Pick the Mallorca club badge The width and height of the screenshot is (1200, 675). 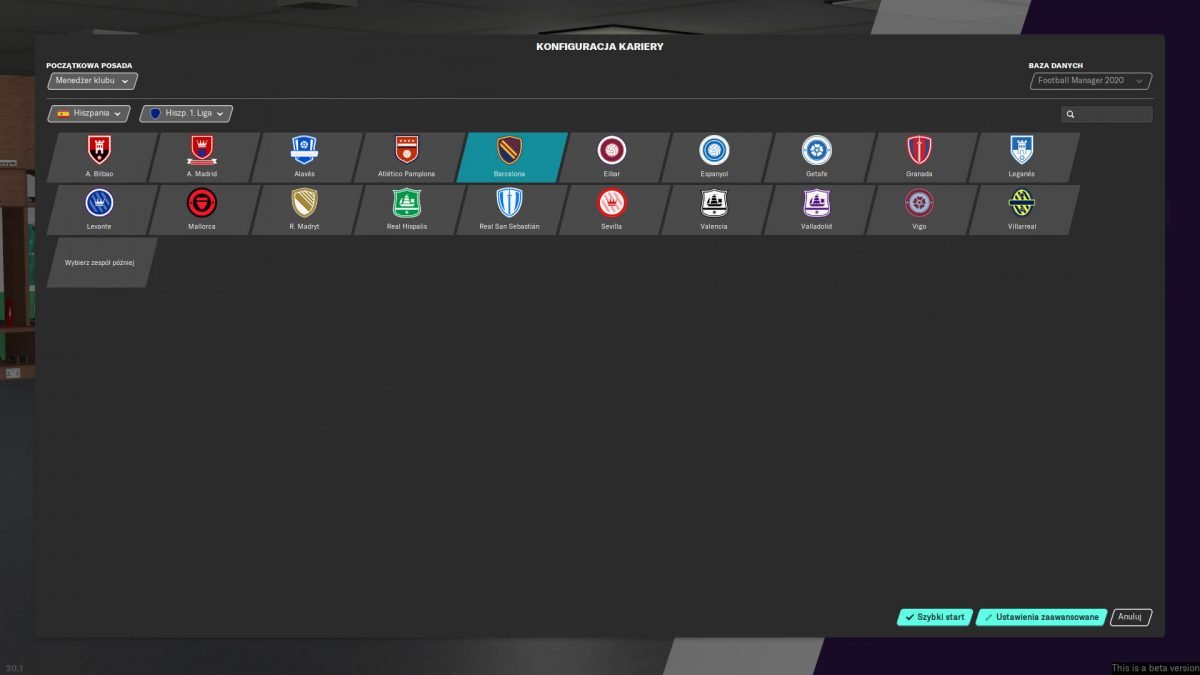pos(202,203)
